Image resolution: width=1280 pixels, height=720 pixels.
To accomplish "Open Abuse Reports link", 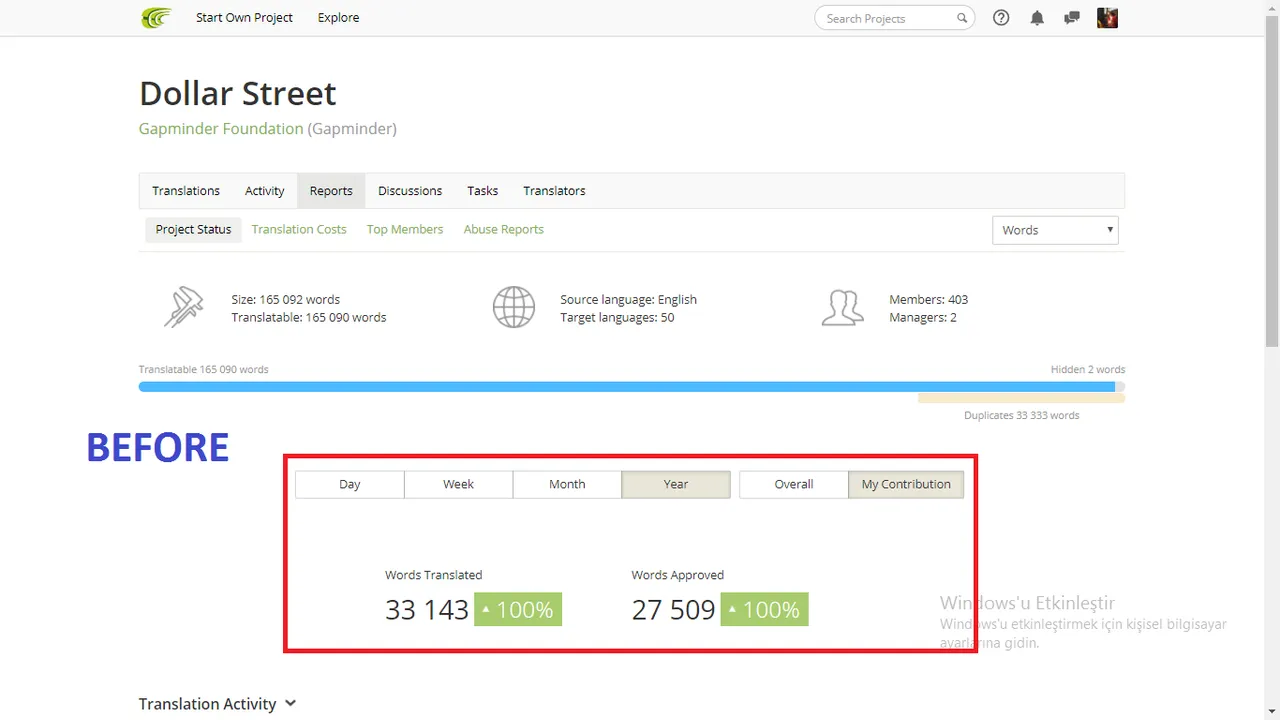I will [504, 229].
